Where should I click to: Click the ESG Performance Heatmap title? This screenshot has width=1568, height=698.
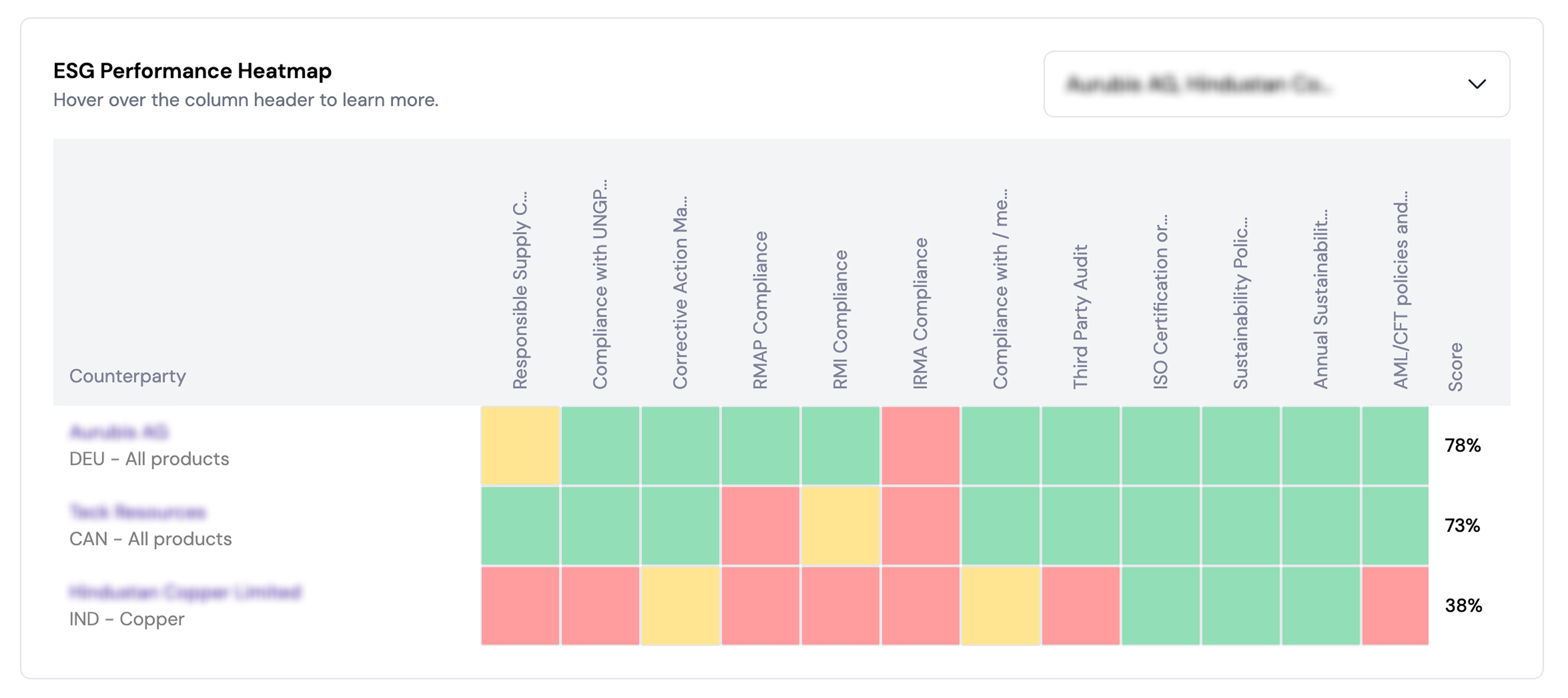(192, 71)
